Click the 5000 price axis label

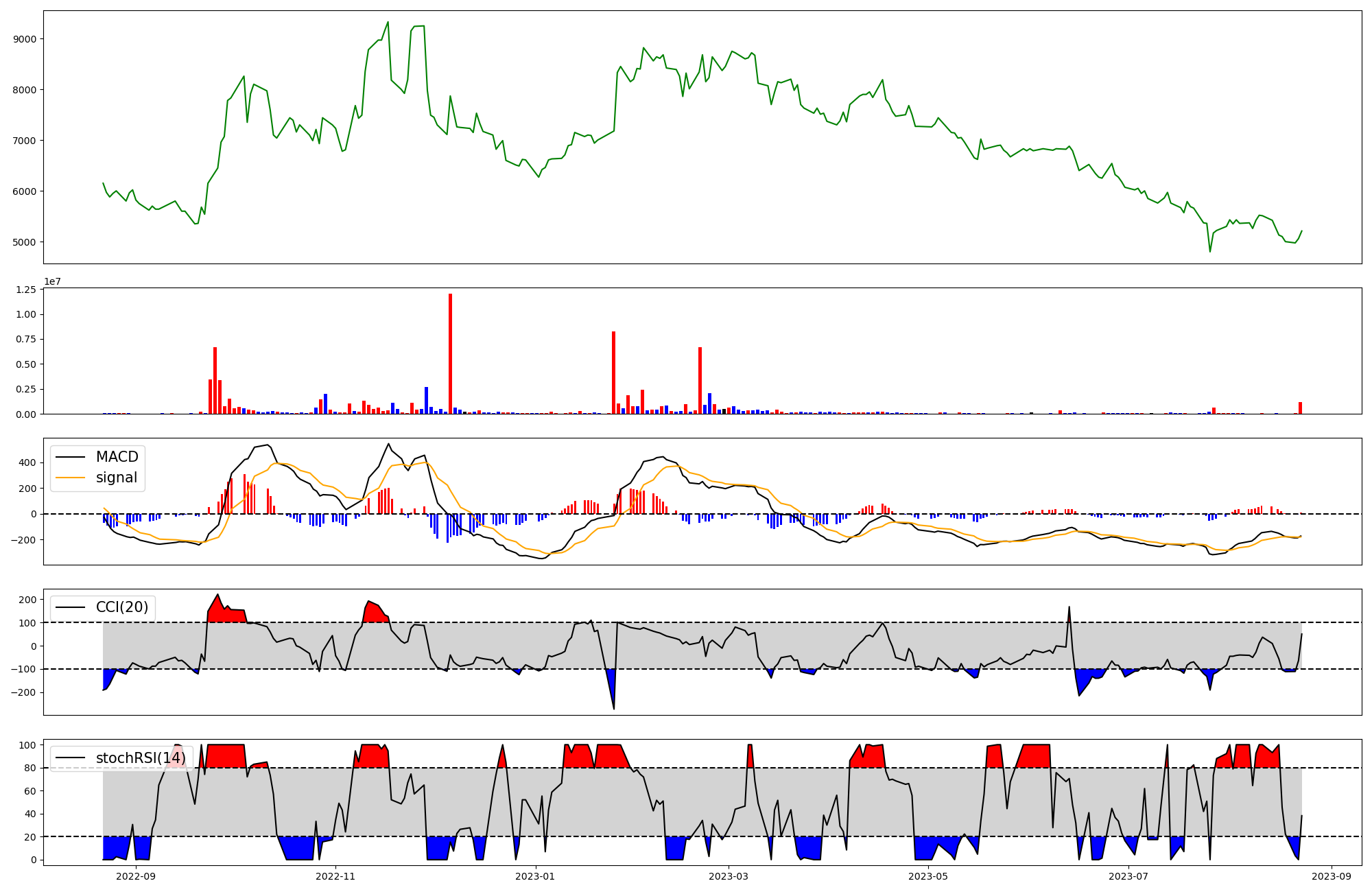pyautogui.click(x=25, y=242)
